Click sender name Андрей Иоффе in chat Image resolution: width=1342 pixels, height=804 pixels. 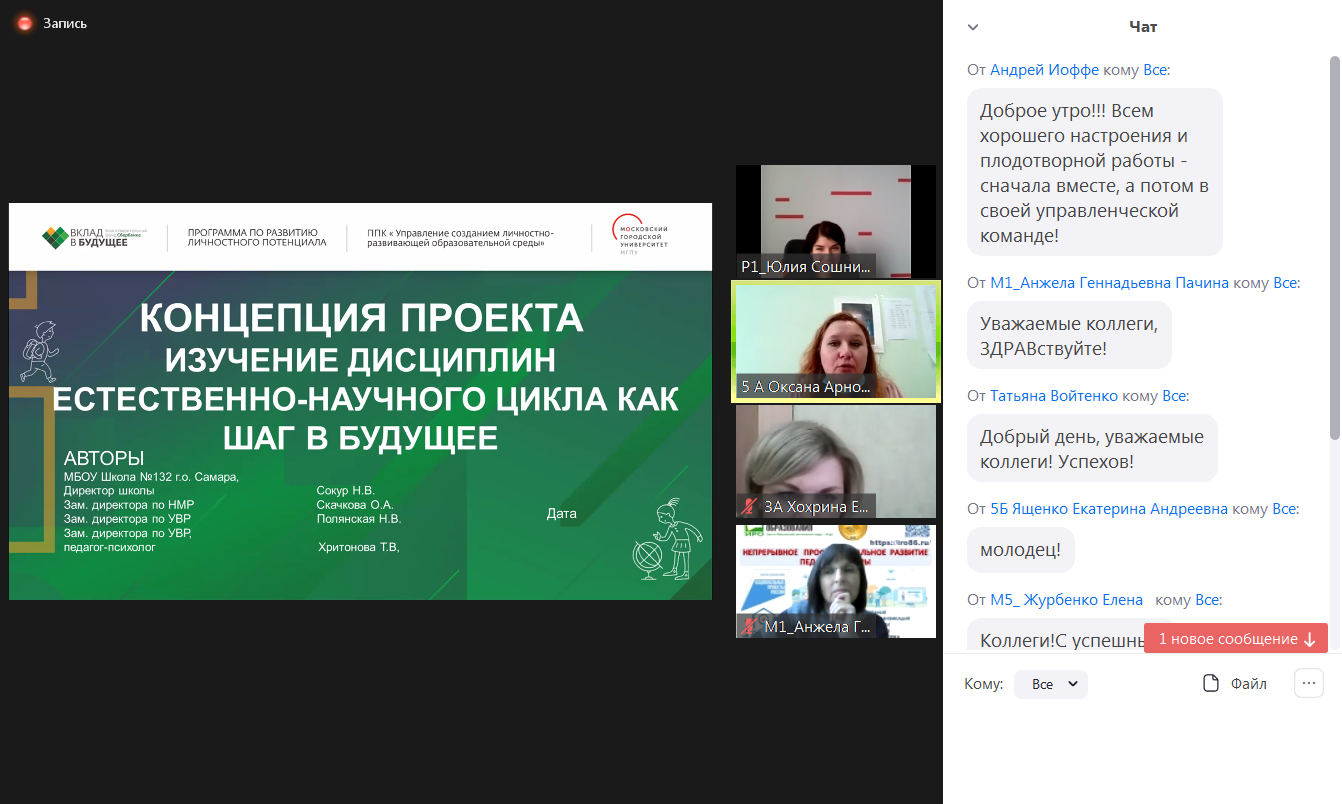coord(1044,70)
